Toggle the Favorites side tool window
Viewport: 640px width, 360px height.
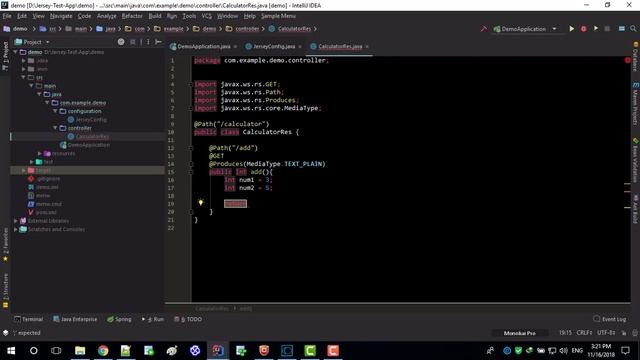(x=5, y=245)
